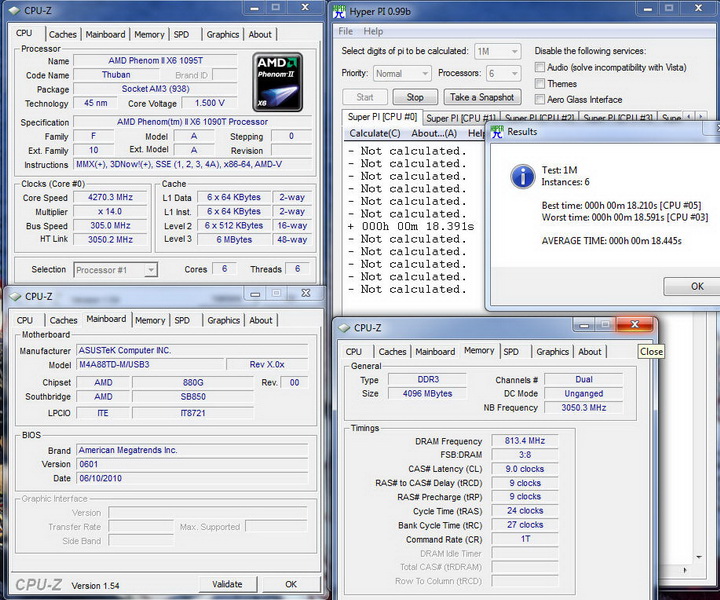Enable Audio service disable checkbox
The height and width of the screenshot is (600, 720).
tap(540, 67)
